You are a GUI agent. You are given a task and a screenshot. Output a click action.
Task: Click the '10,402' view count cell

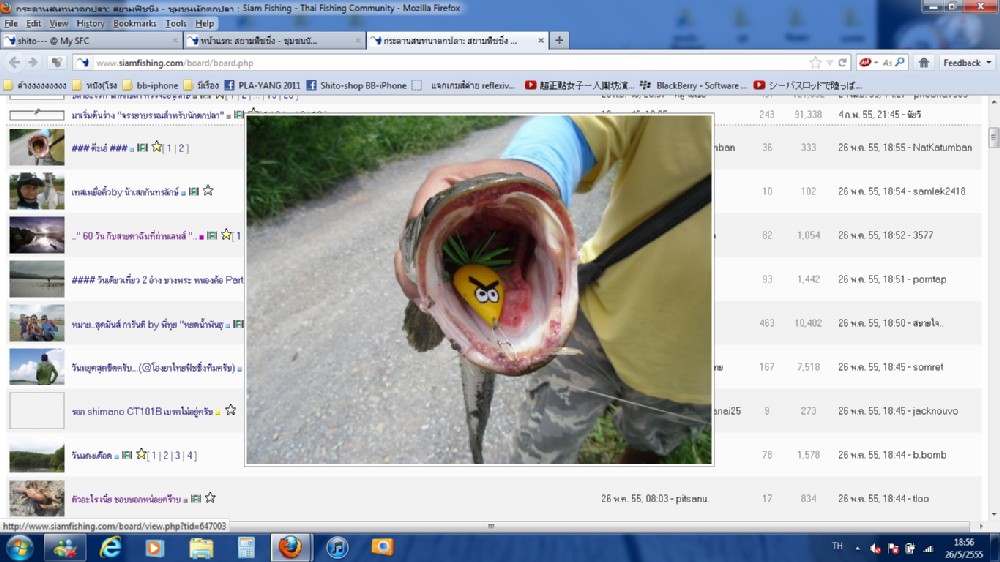coord(808,323)
